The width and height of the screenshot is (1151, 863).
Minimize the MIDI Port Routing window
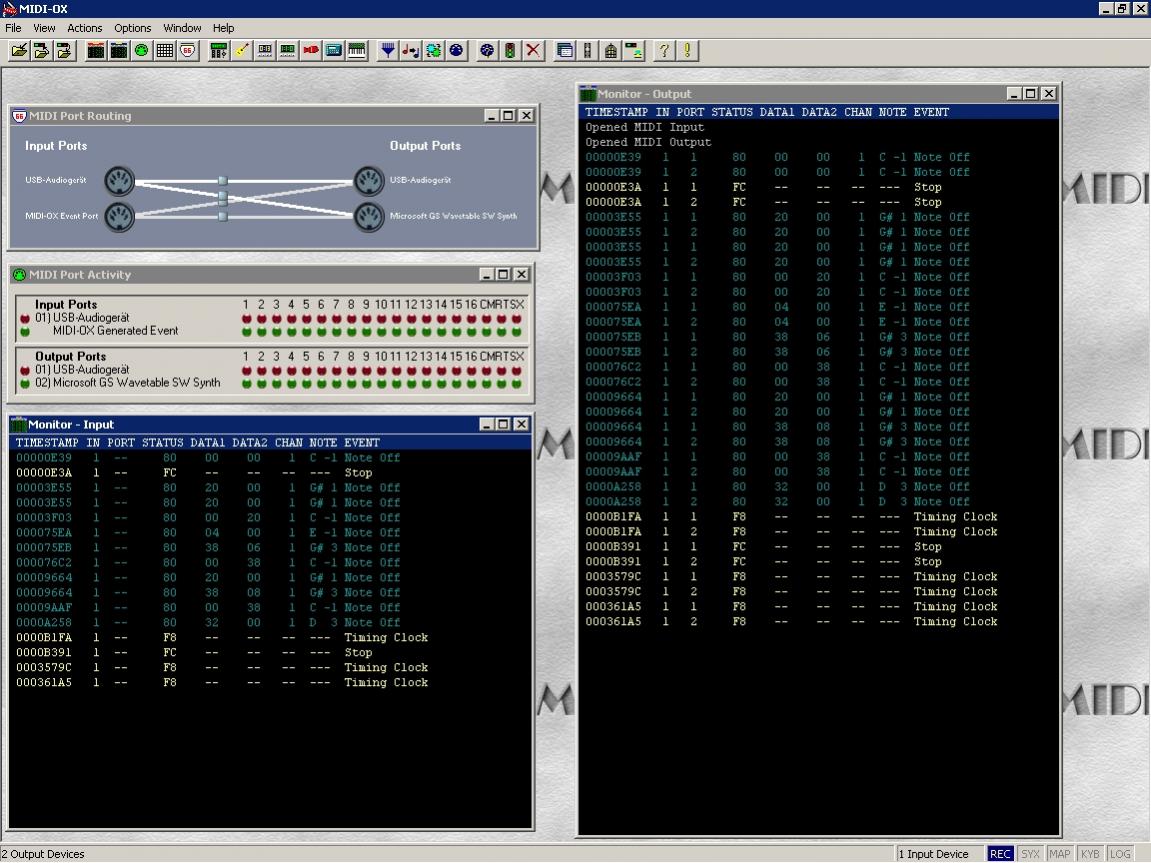(491, 116)
